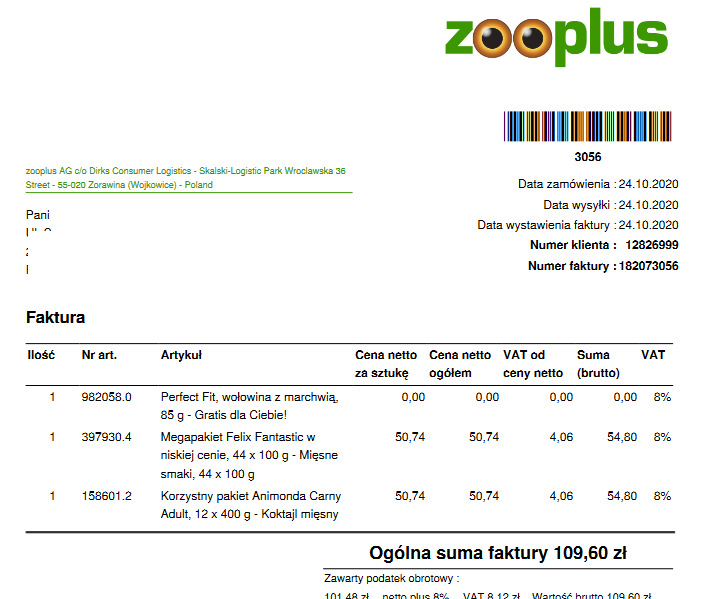The height and width of the screenshot is (599, 718).
Task: Click the 'Perfect Fit, wołowina z marchwią' item
Action: click(250, 406)
